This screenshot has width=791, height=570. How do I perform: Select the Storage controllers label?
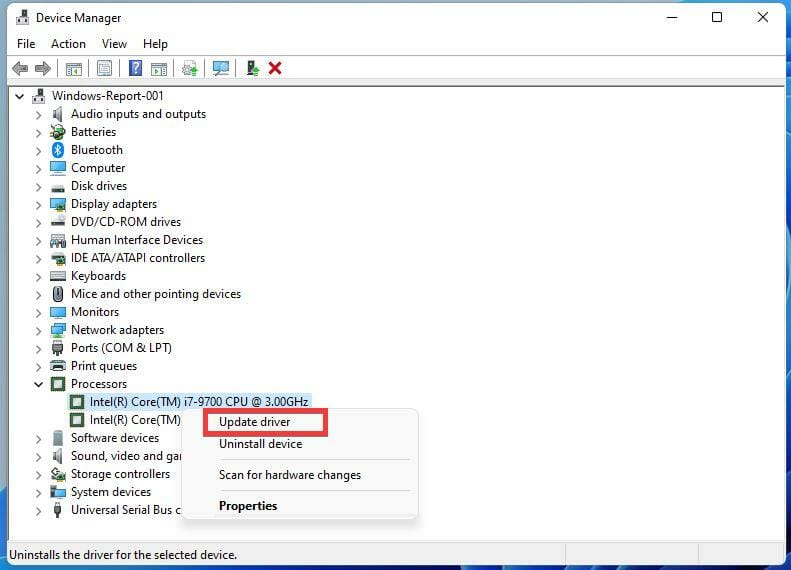coord(121,474)
